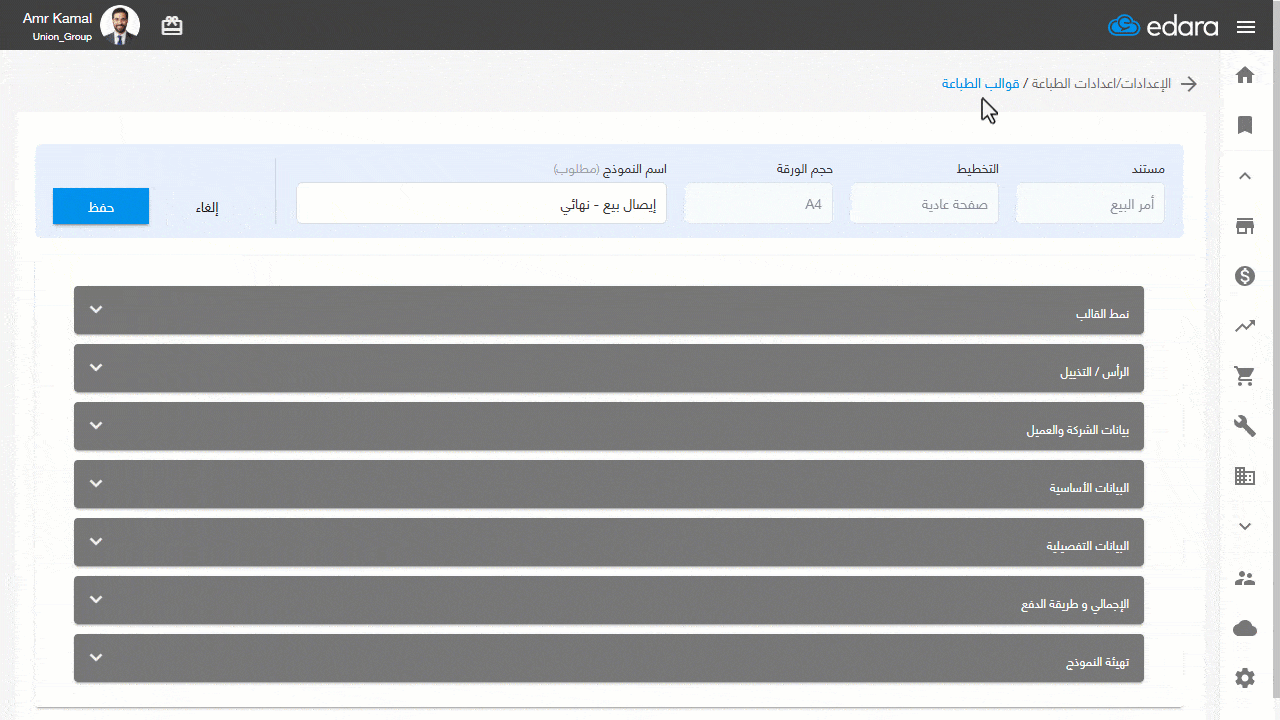The image size is (1280, 720).
Task: Open the trending chart icon in sidebar
Action: tap(1245, 326)
